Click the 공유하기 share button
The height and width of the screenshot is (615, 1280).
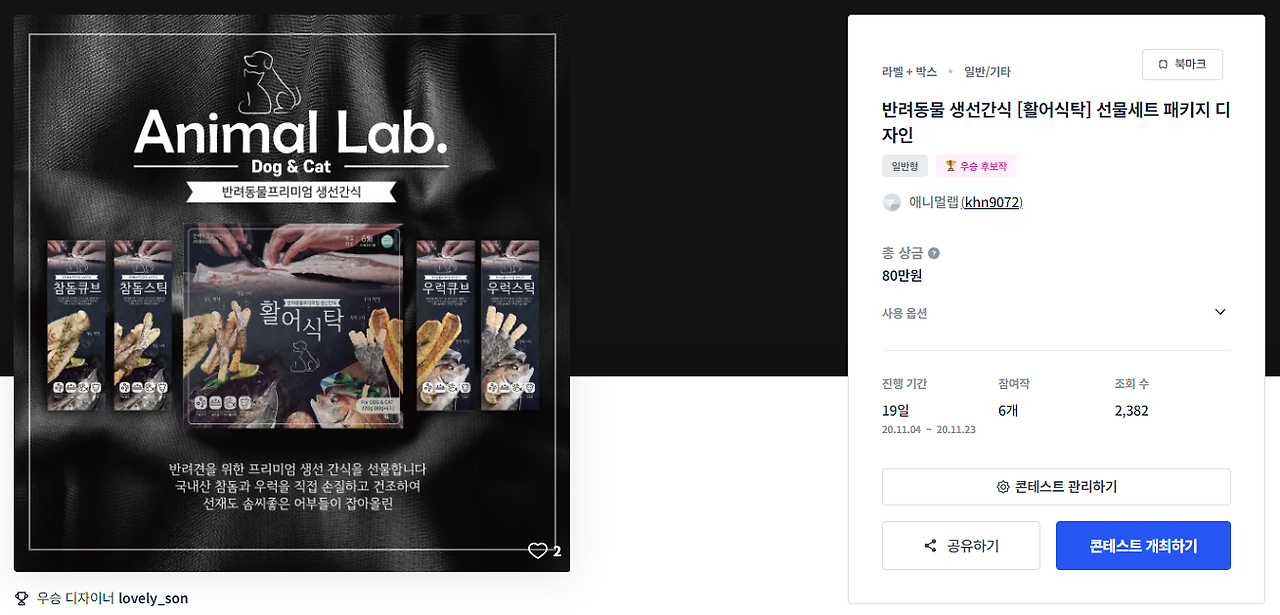(x=961, y=546)
